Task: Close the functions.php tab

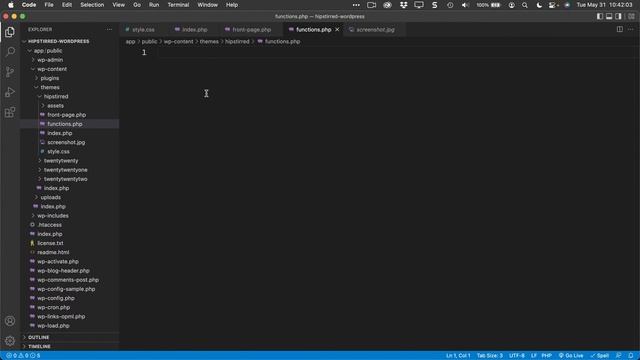Action: point(337,29)
